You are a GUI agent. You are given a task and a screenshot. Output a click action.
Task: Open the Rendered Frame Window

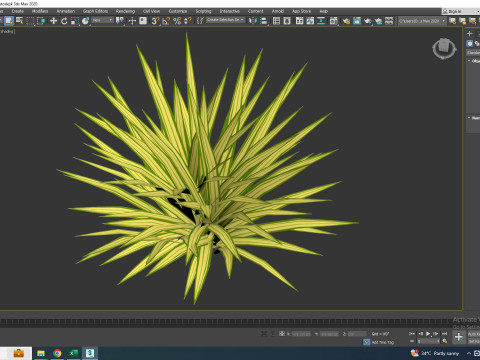pos(357,21)
